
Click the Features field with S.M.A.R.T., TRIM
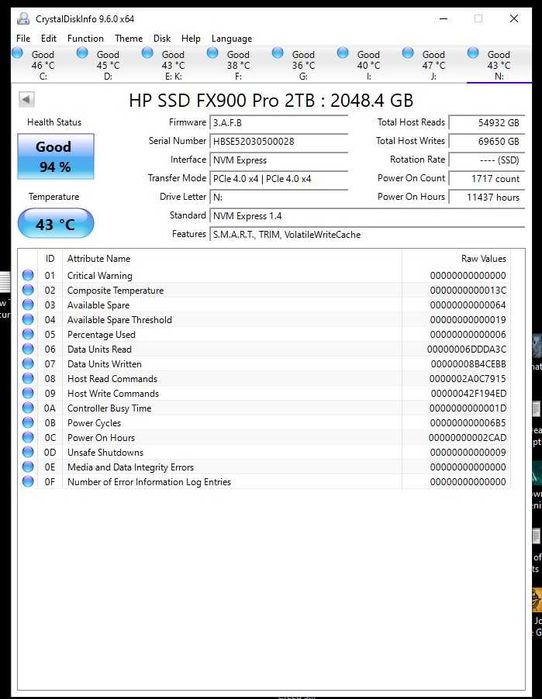pyautogui.click(x=367, y=234)
